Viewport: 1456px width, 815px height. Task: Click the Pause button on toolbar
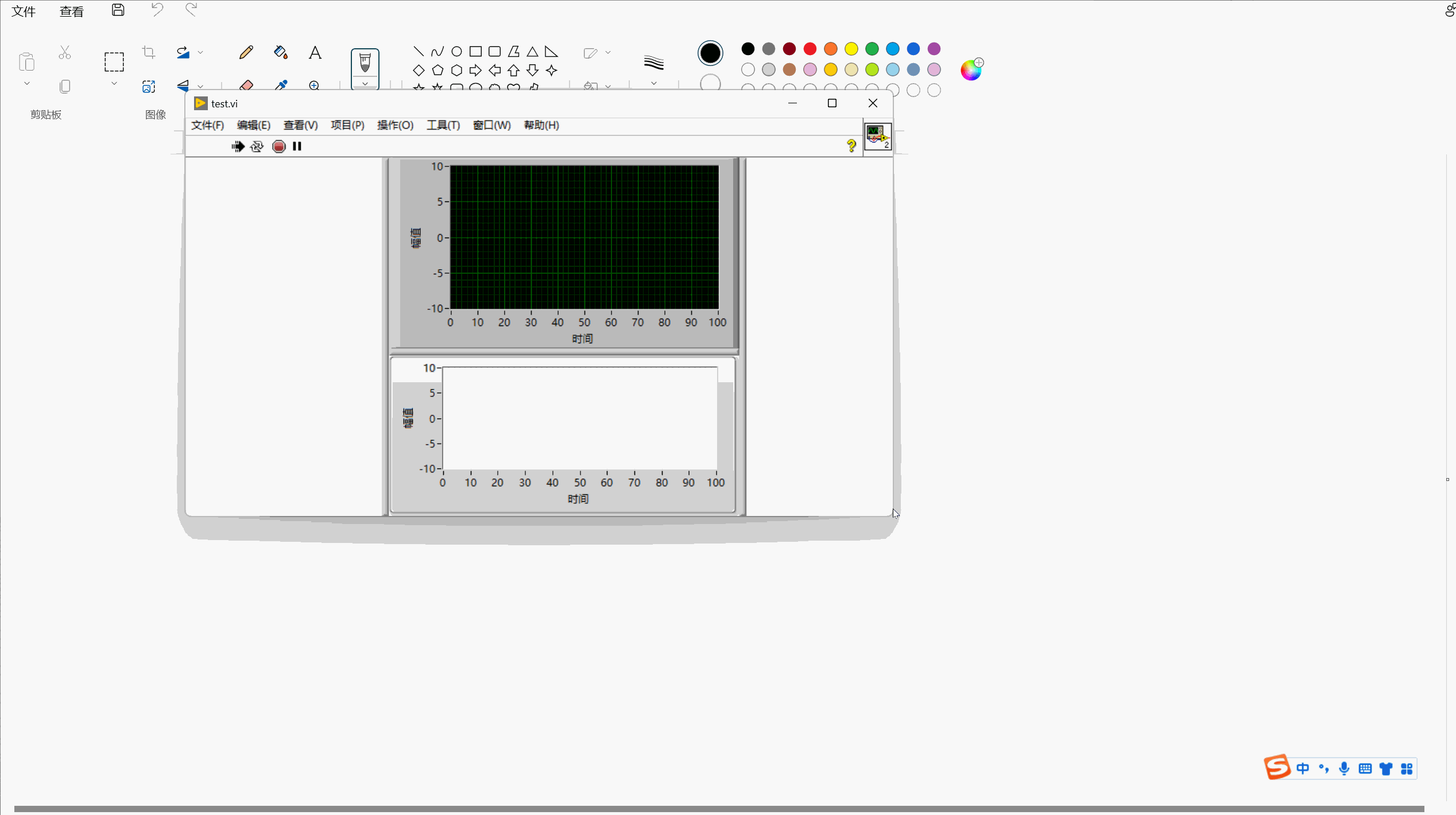[296, 146]
